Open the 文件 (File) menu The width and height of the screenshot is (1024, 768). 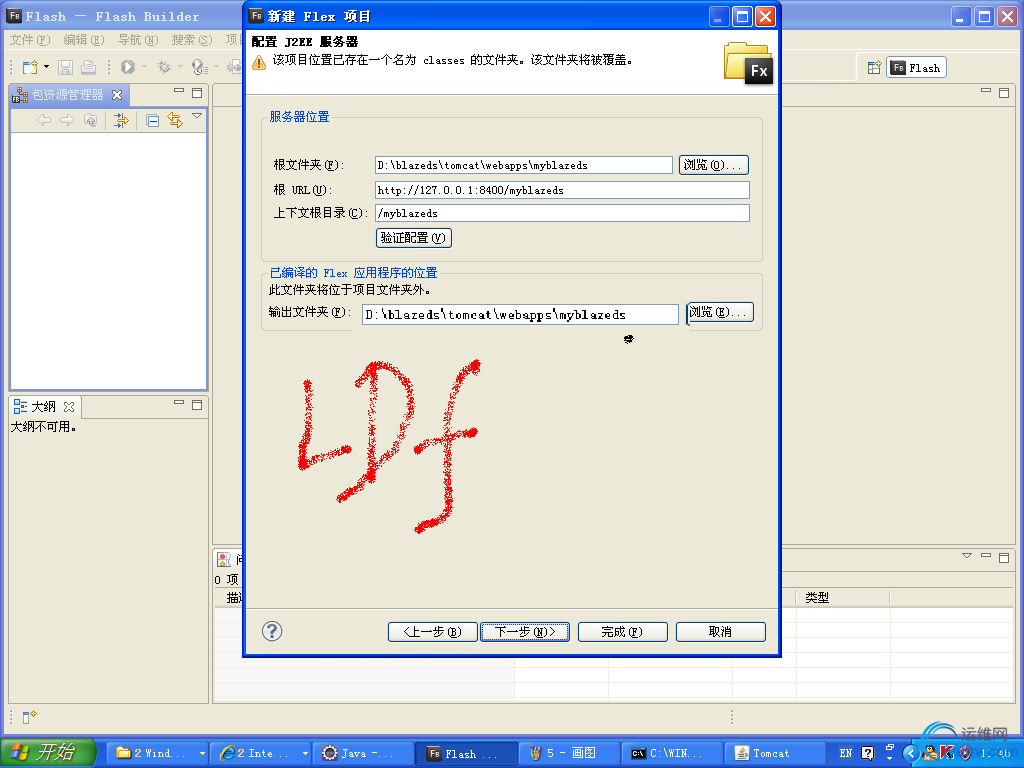(x=29, y=40)
